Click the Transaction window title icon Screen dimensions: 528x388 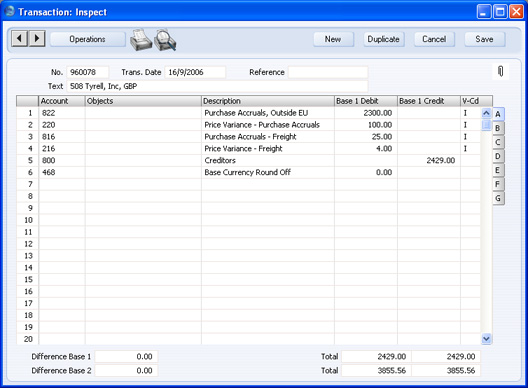click(10, 11)
